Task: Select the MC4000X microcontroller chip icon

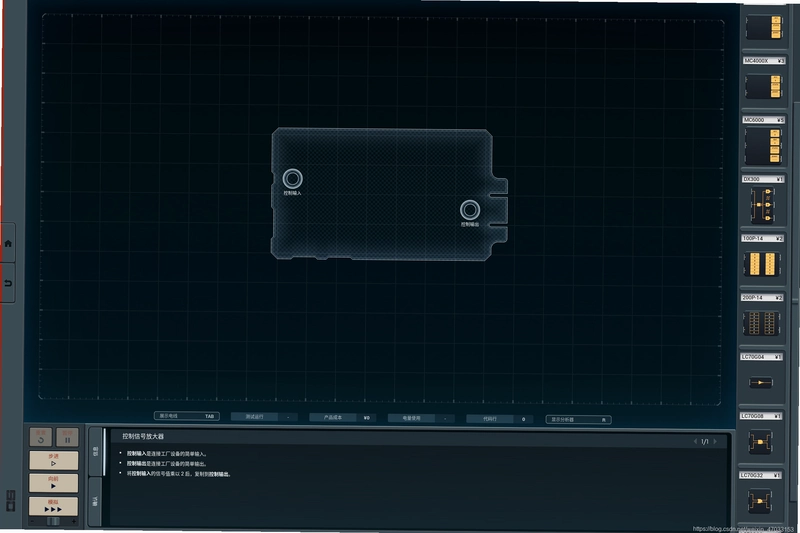Action: [764, 86]
